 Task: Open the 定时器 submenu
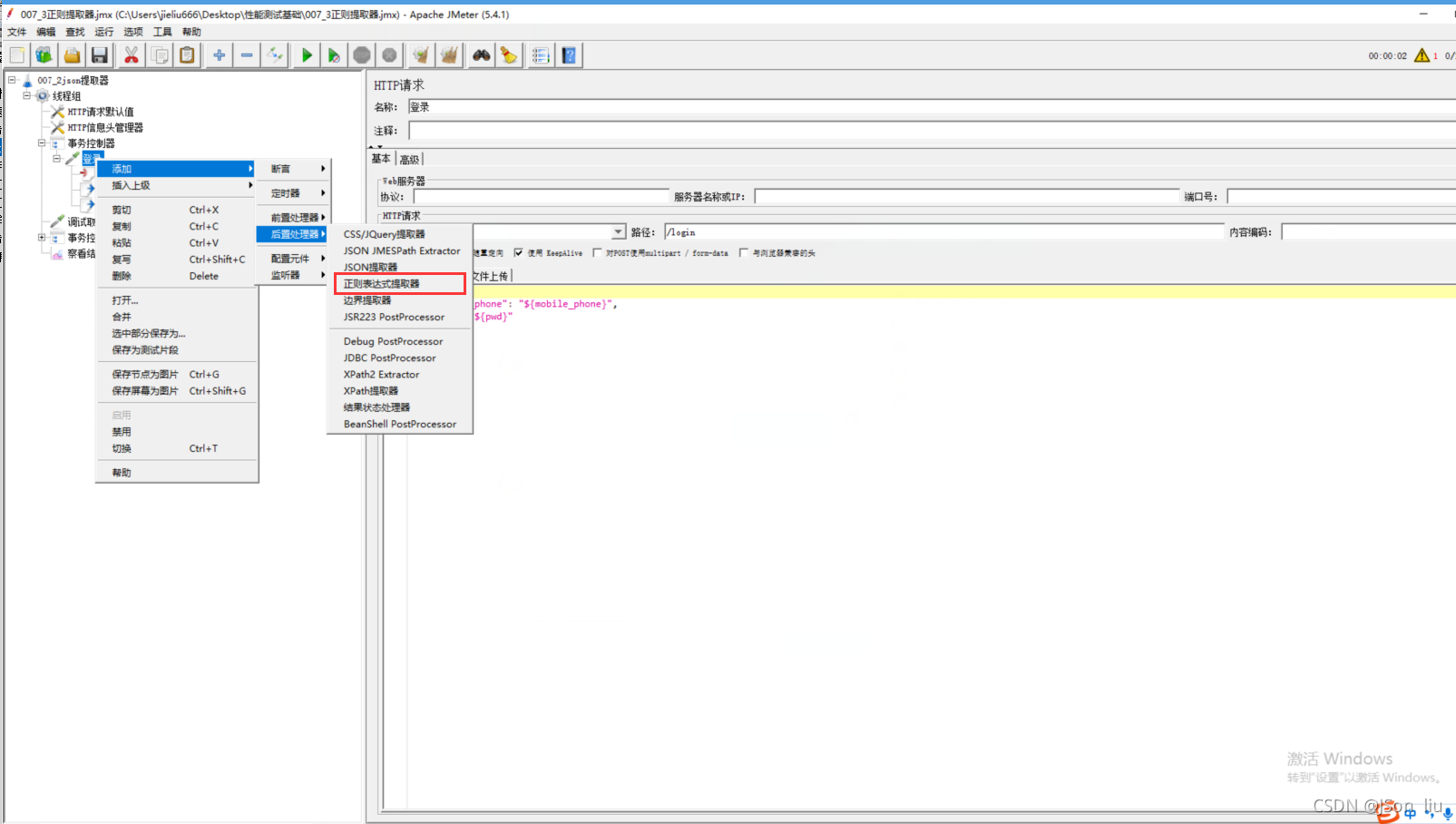point(293,193)
